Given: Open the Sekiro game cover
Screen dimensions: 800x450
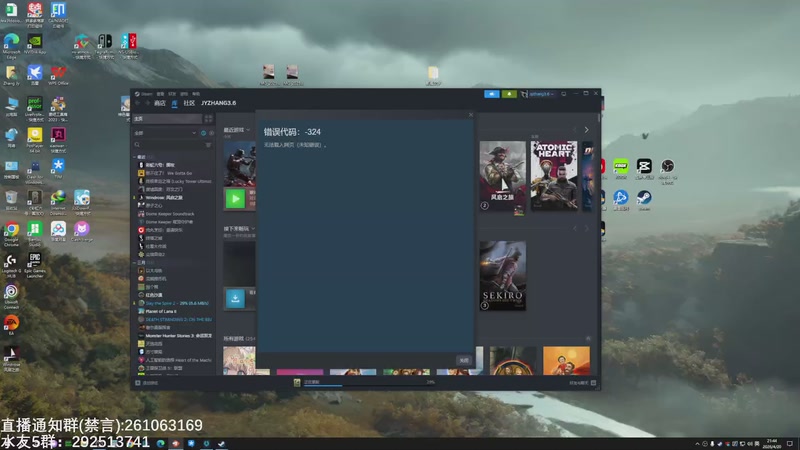Looking at the screenshot, I should (503, 276).
